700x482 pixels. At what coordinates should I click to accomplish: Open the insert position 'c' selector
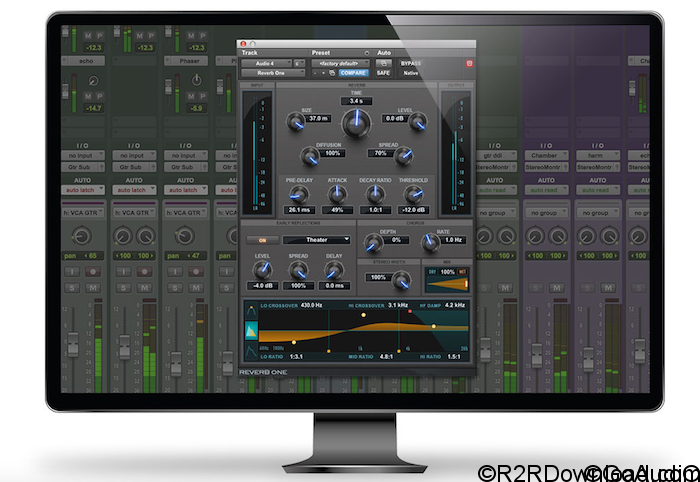(x=300, y=63)
